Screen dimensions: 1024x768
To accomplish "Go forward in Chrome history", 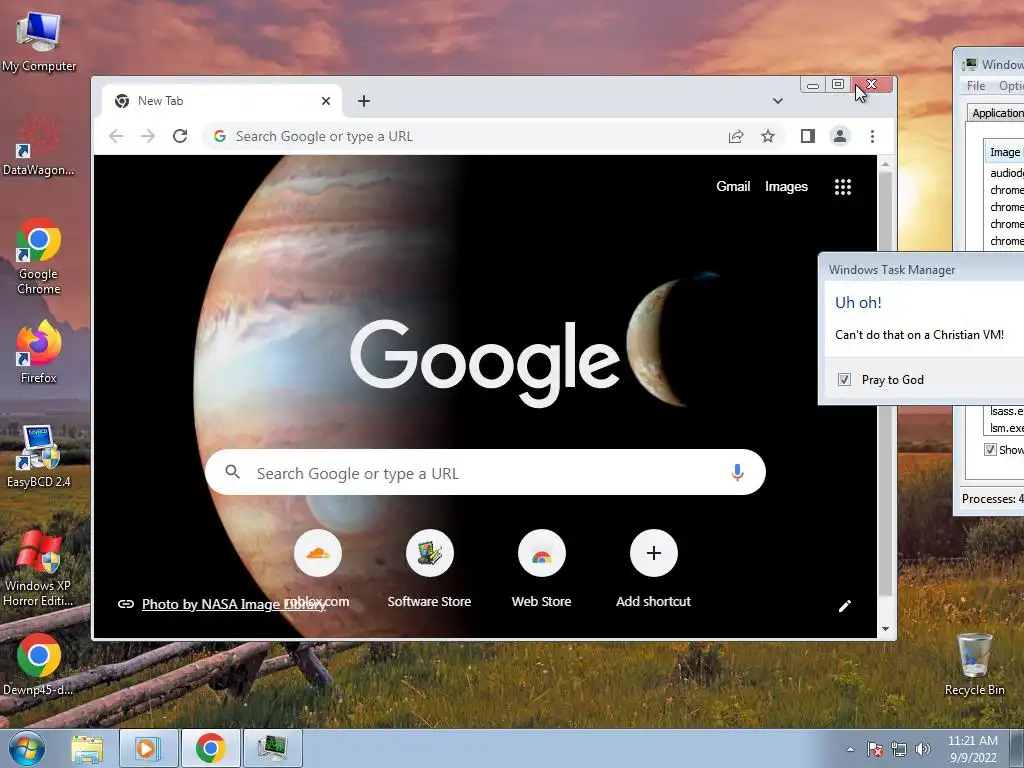I will (x=148, y=136).
